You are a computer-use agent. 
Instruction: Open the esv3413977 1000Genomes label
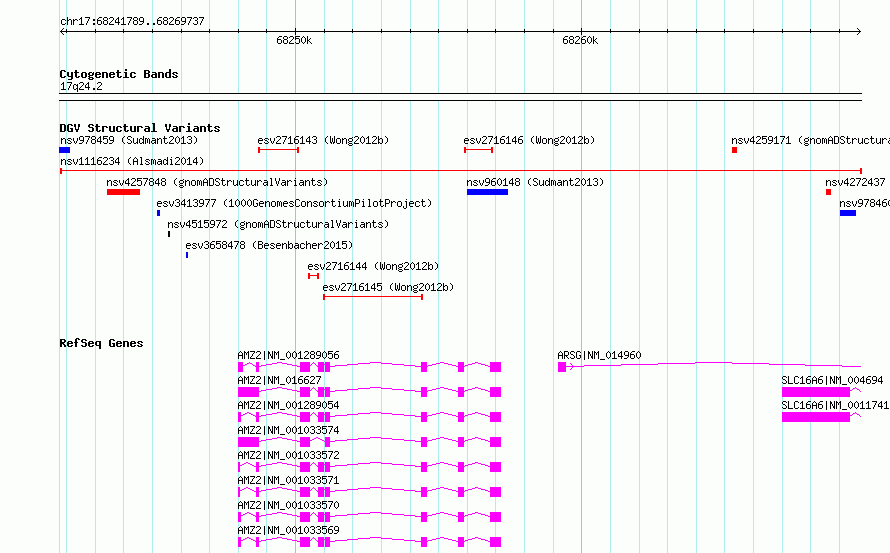(x=294, y=203)
